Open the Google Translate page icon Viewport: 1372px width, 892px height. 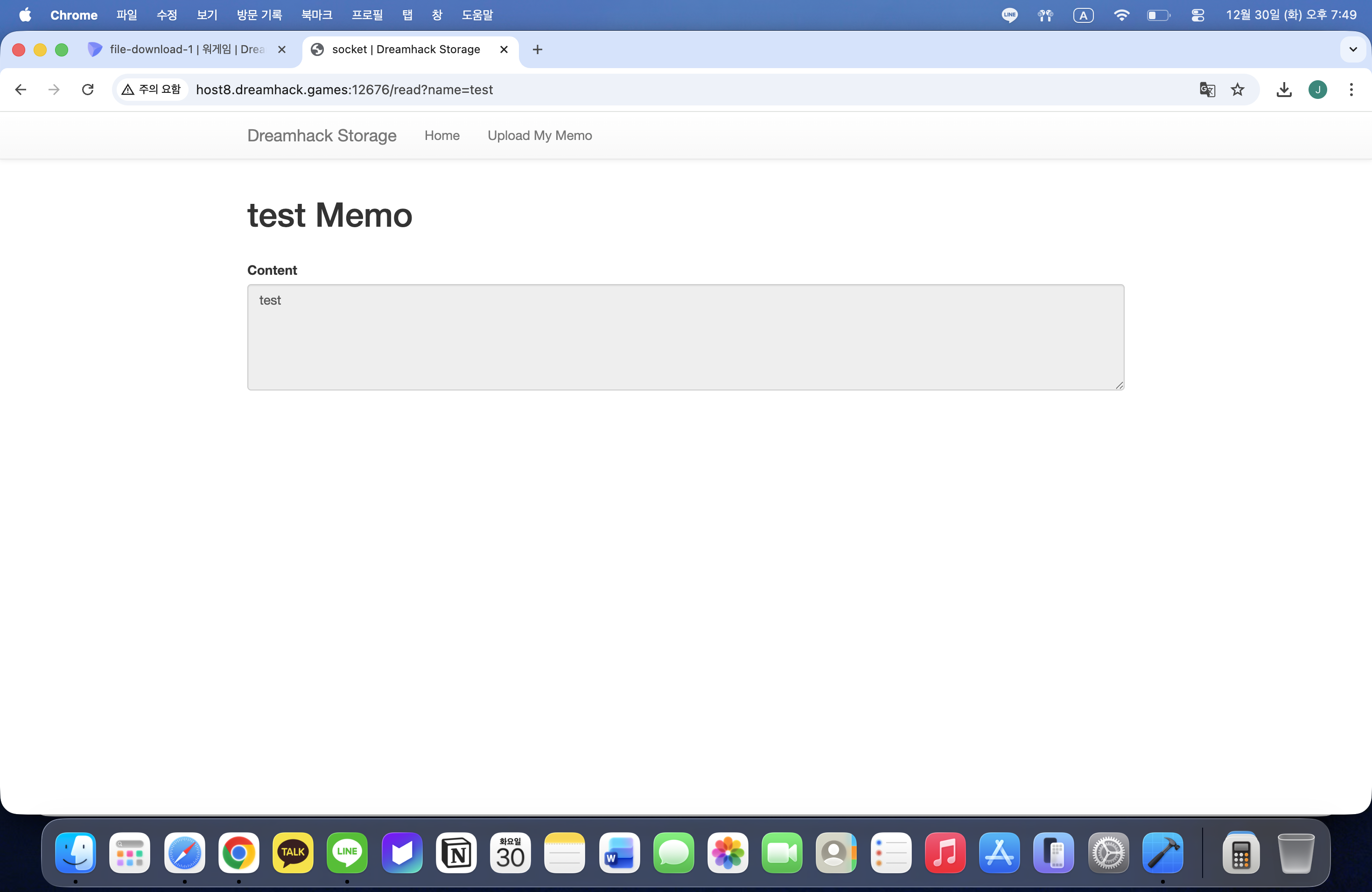(x=1207, y=89)
